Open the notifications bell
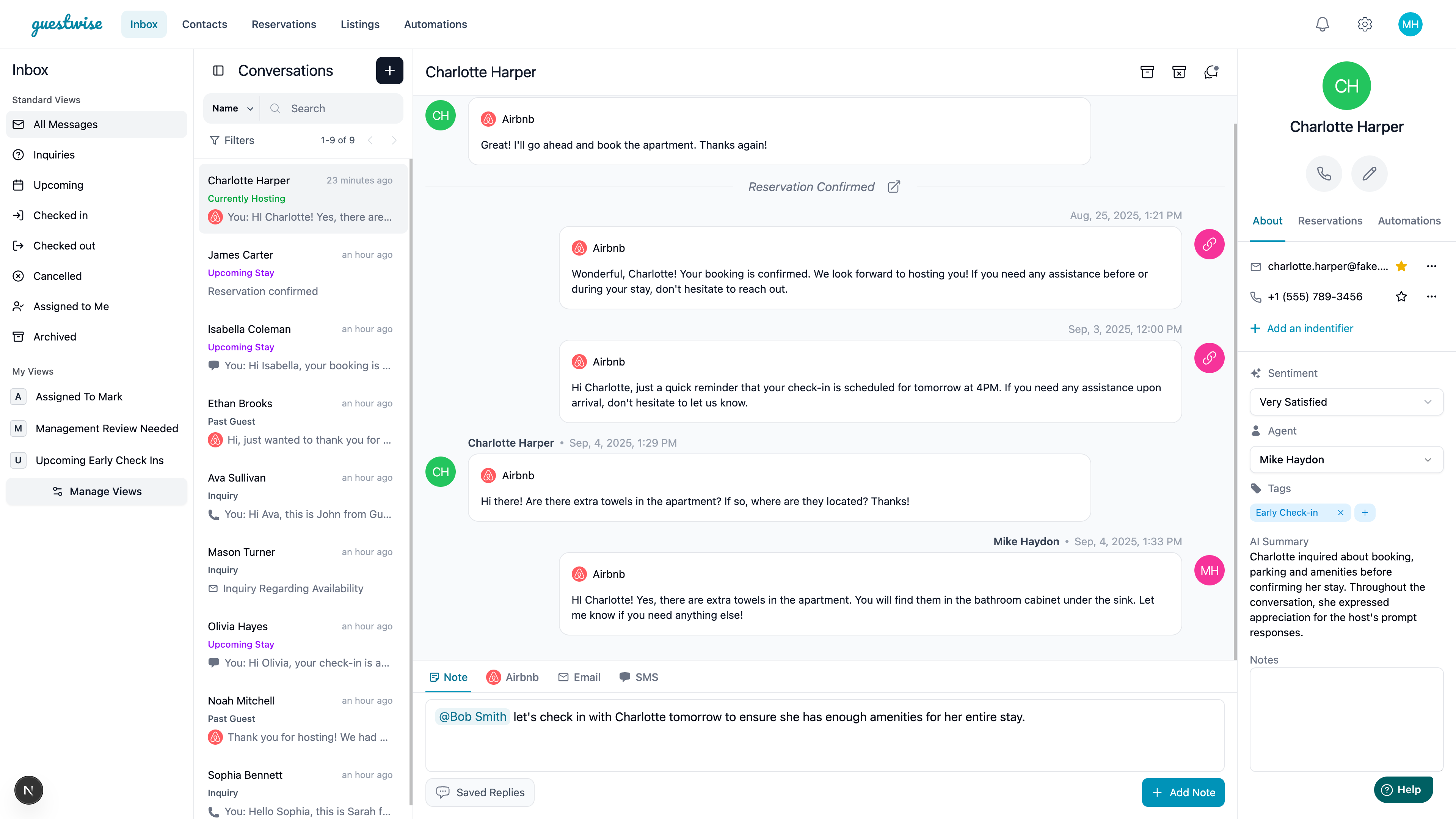This screenshot has width=1456, height=819. 1322,24
